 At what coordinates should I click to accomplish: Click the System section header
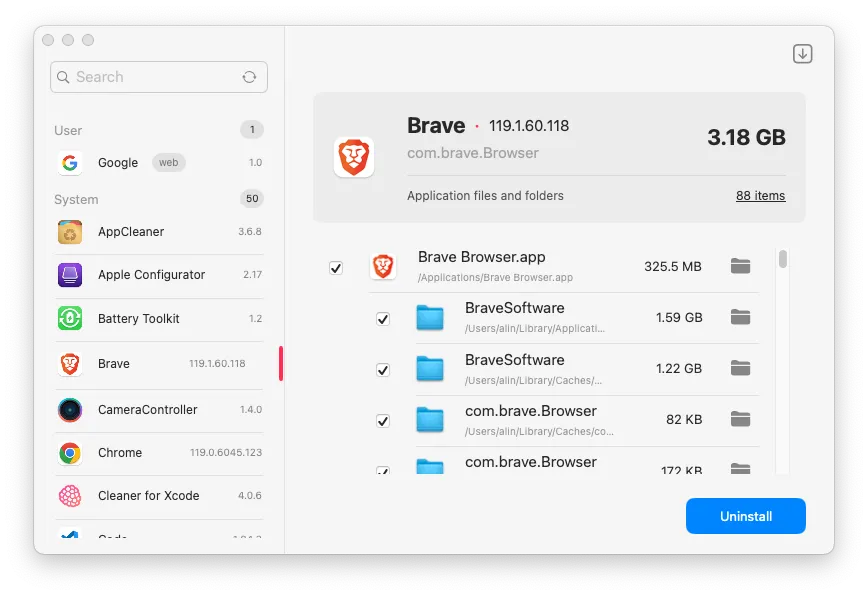[x=76, y=200]
